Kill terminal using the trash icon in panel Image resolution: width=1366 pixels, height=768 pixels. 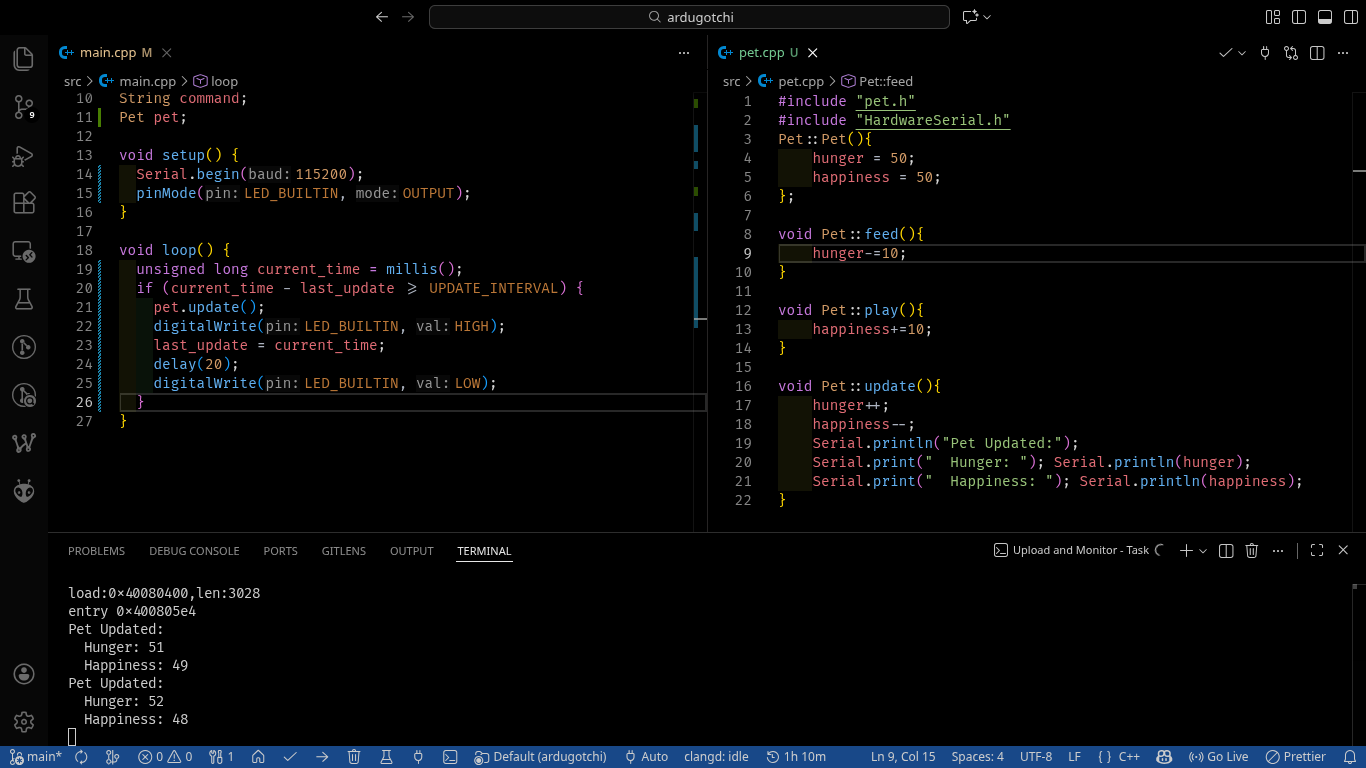click(x=1252, y=551)
